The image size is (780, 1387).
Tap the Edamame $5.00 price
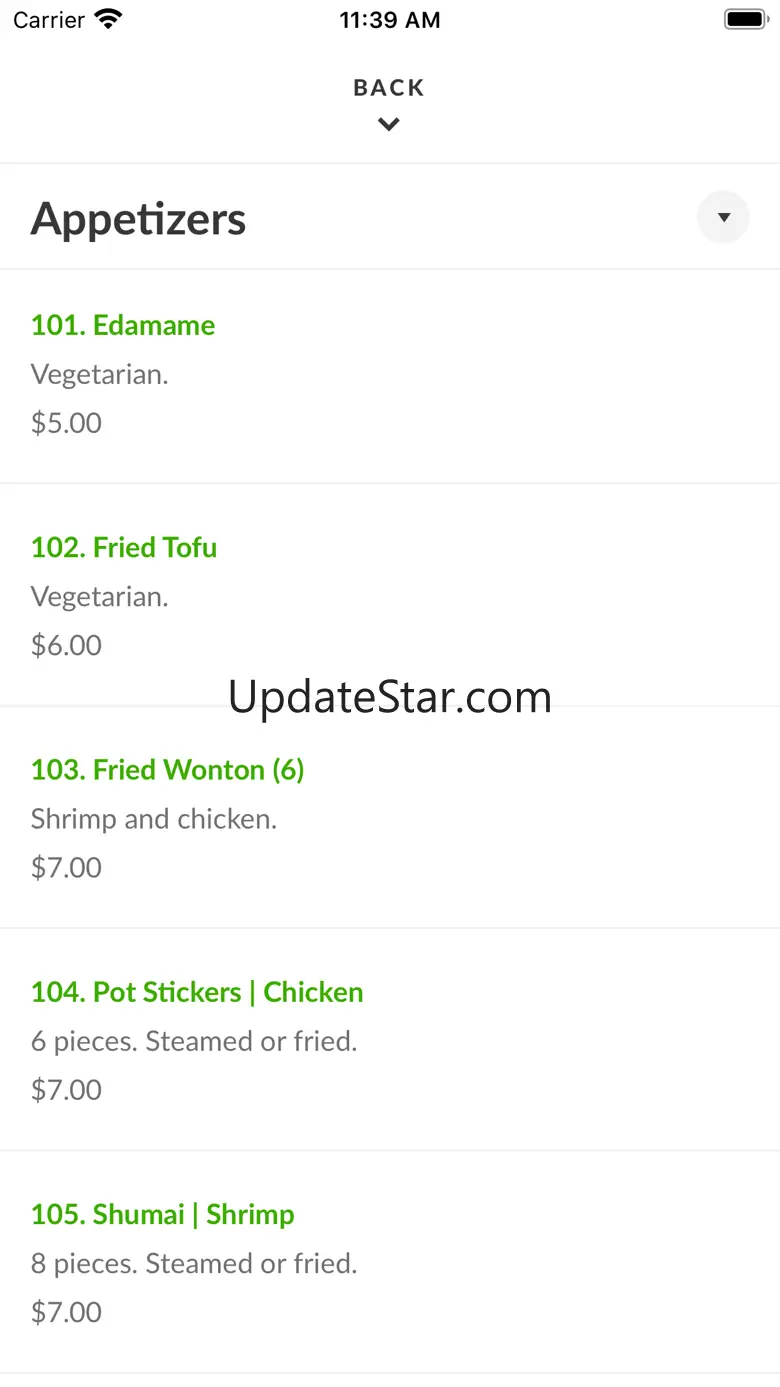[x=66, y=423]
